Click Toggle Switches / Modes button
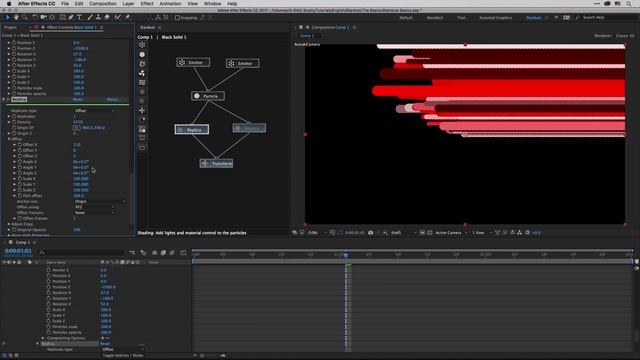 click(x=123, y=356)
